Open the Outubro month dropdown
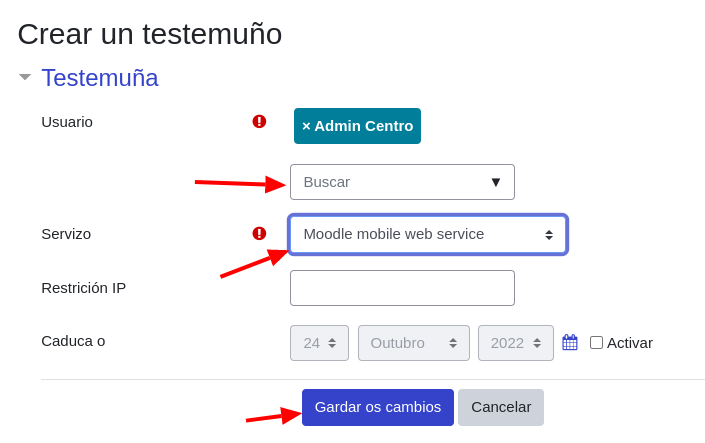 coord(413,343)
